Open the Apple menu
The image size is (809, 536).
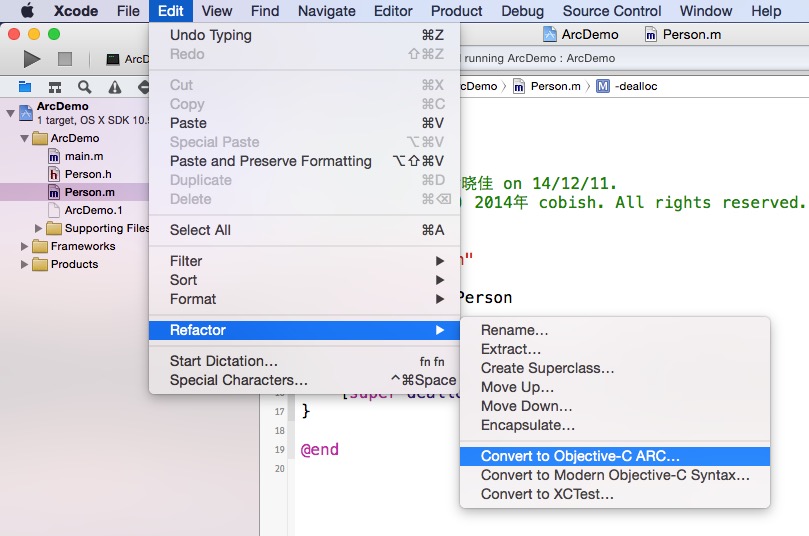[27, 10]
